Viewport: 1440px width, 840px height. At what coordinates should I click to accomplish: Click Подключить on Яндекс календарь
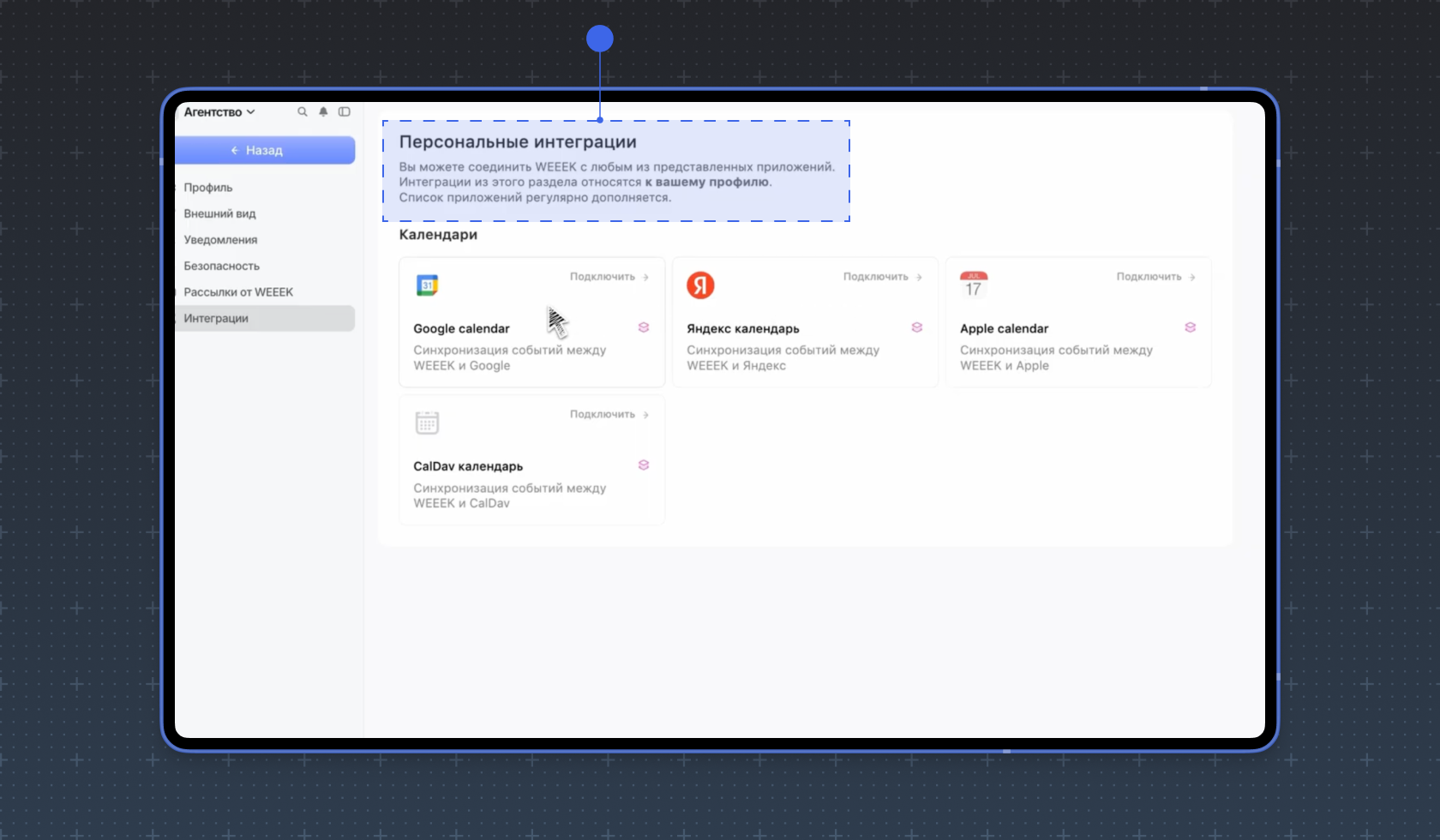875,277
